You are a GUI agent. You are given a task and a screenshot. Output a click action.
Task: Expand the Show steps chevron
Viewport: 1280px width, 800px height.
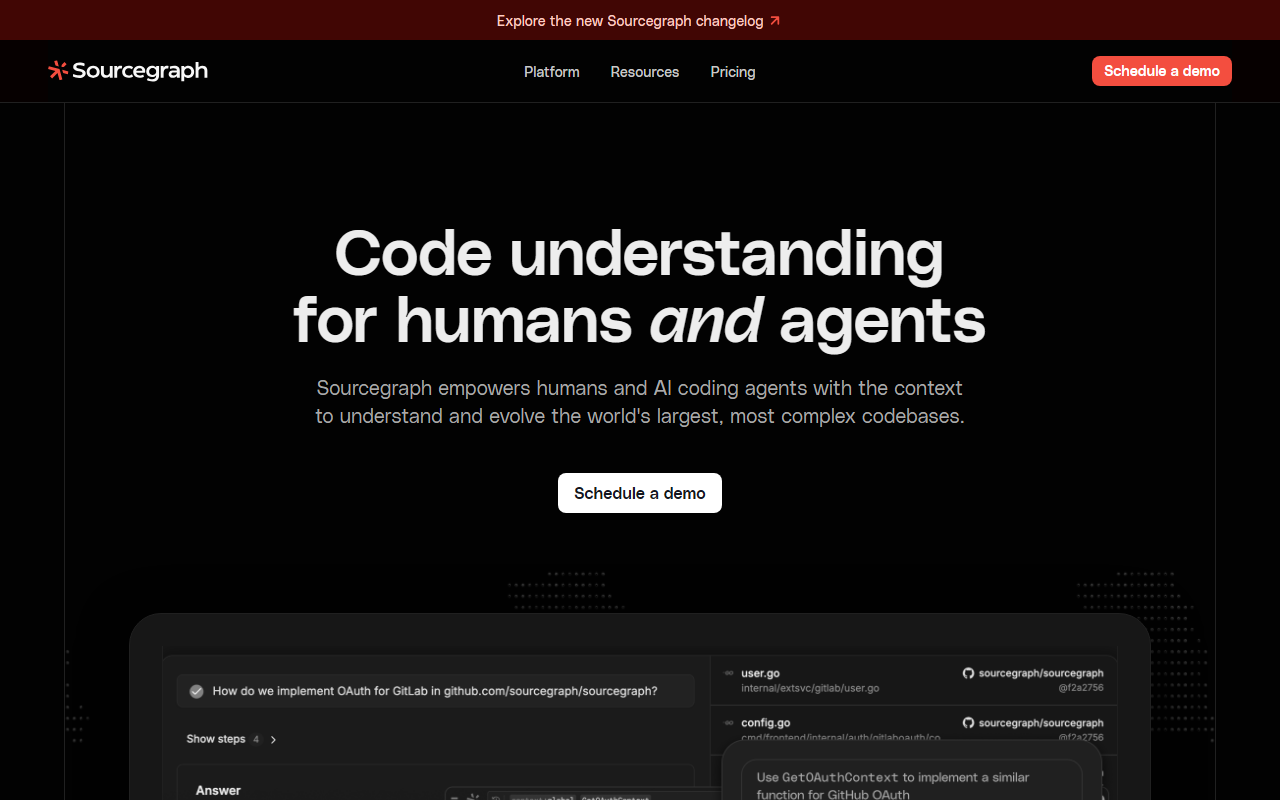[x=273, y=740]
